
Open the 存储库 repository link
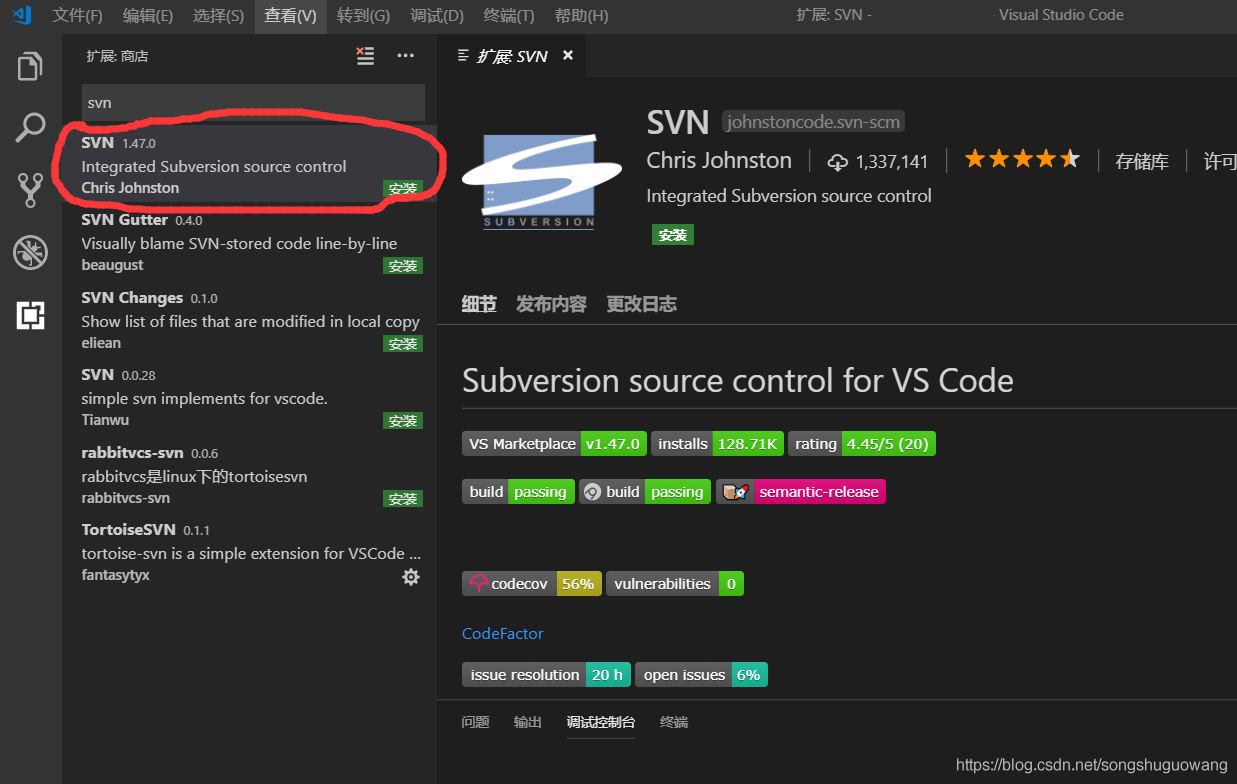[x=1142, y=160]
